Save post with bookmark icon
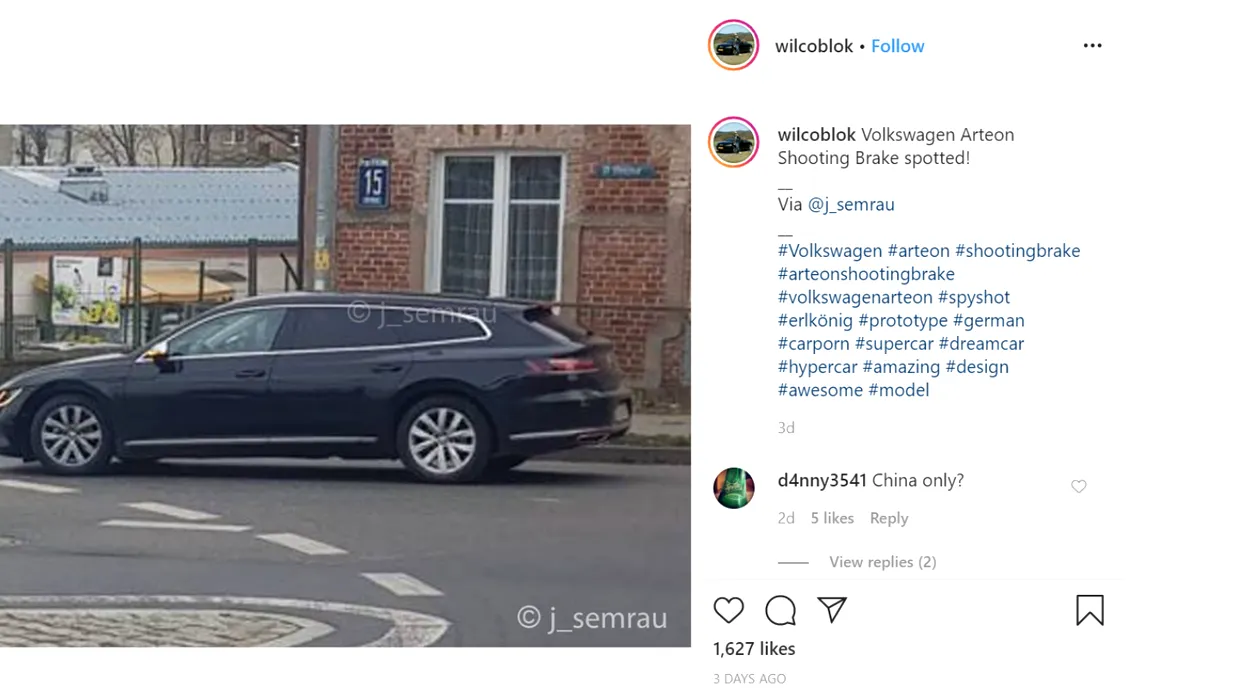Screen dimensions: 1239x700 (1090, 610)
